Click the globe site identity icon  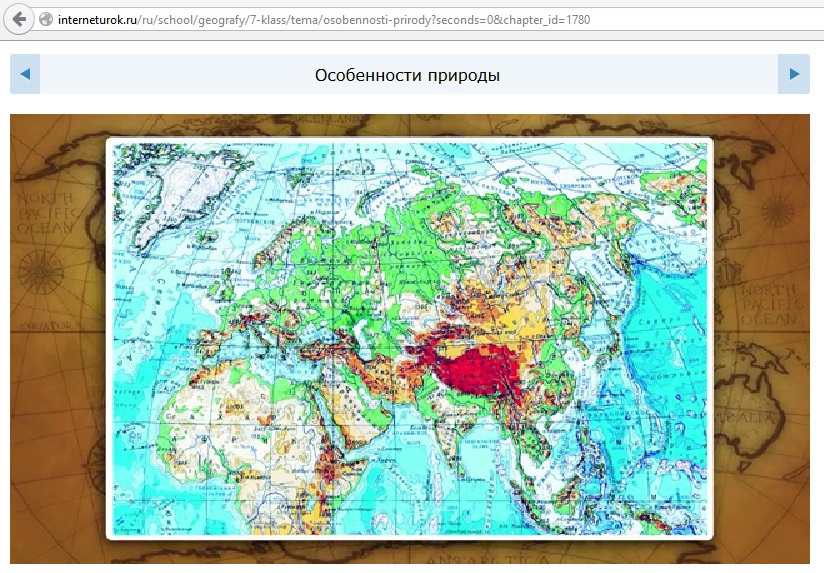46,19
